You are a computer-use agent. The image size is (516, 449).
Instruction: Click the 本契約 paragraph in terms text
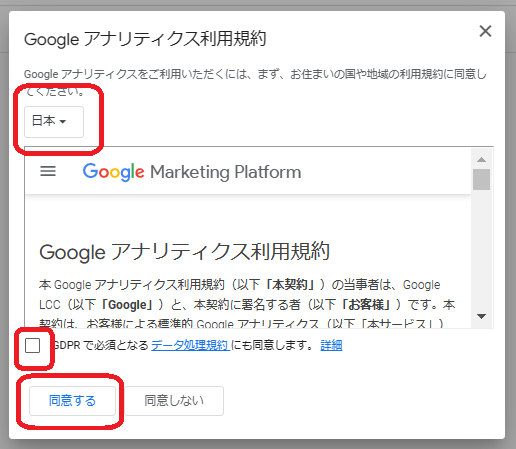pos(247,305)
